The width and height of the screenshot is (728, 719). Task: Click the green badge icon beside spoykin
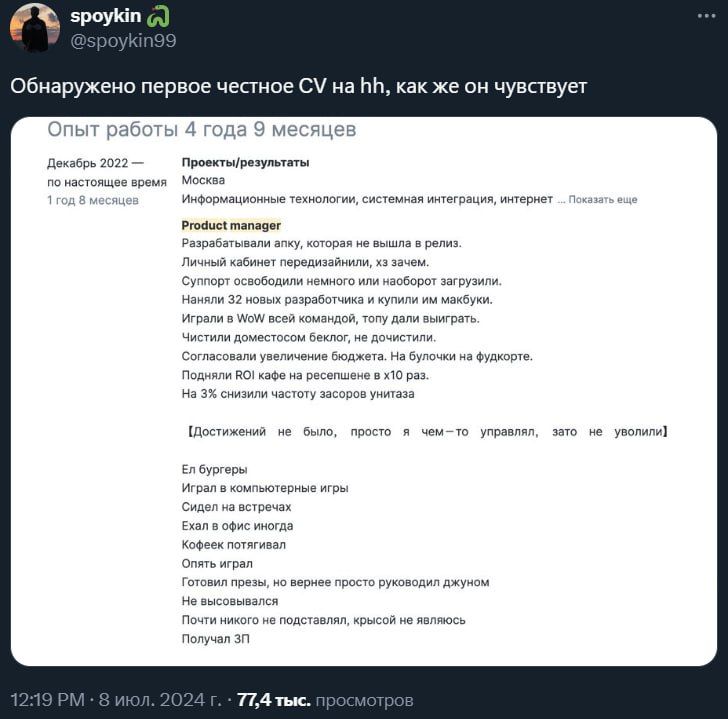(158, 17)
